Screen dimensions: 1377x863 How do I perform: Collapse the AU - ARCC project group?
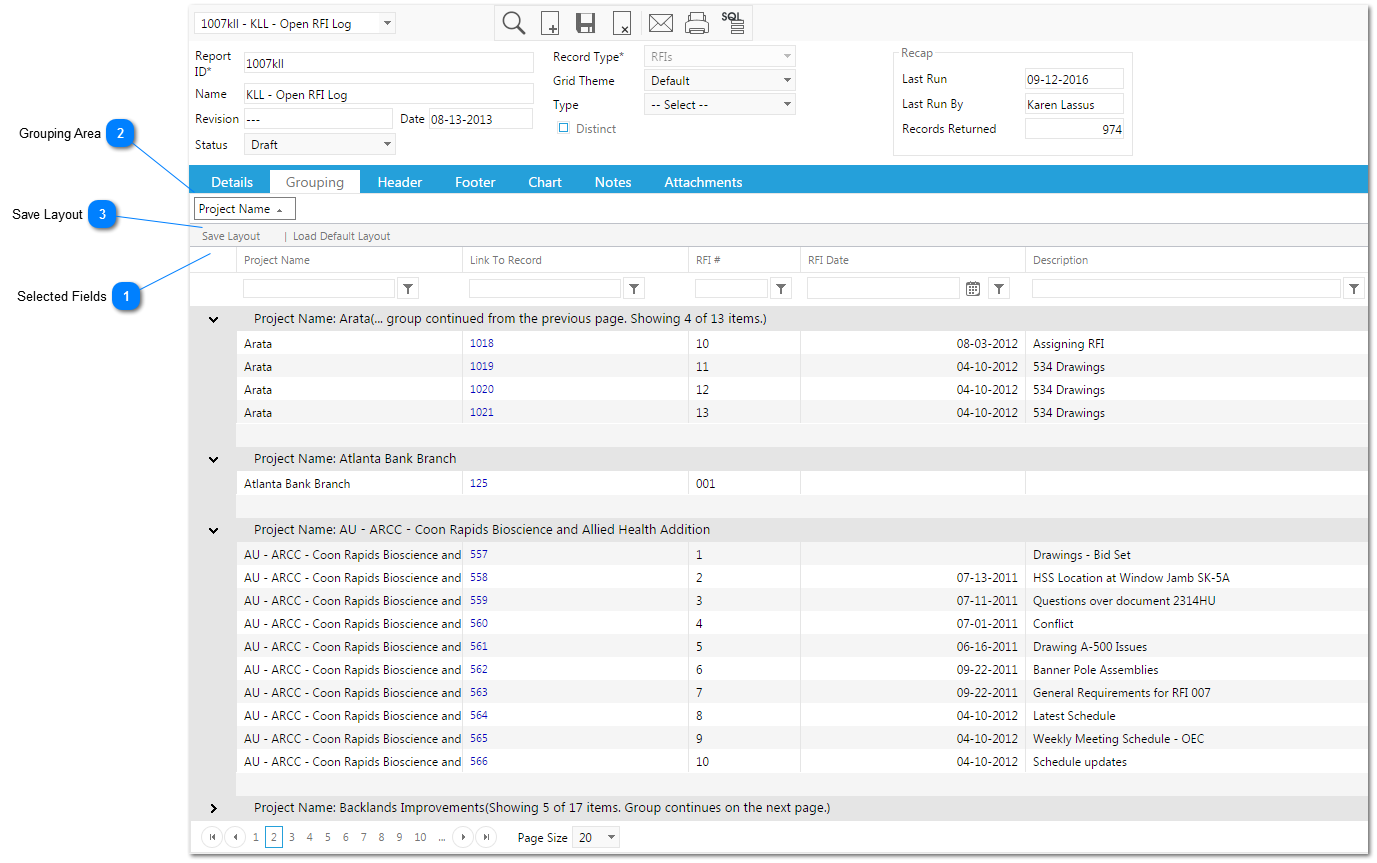[213, 530]
